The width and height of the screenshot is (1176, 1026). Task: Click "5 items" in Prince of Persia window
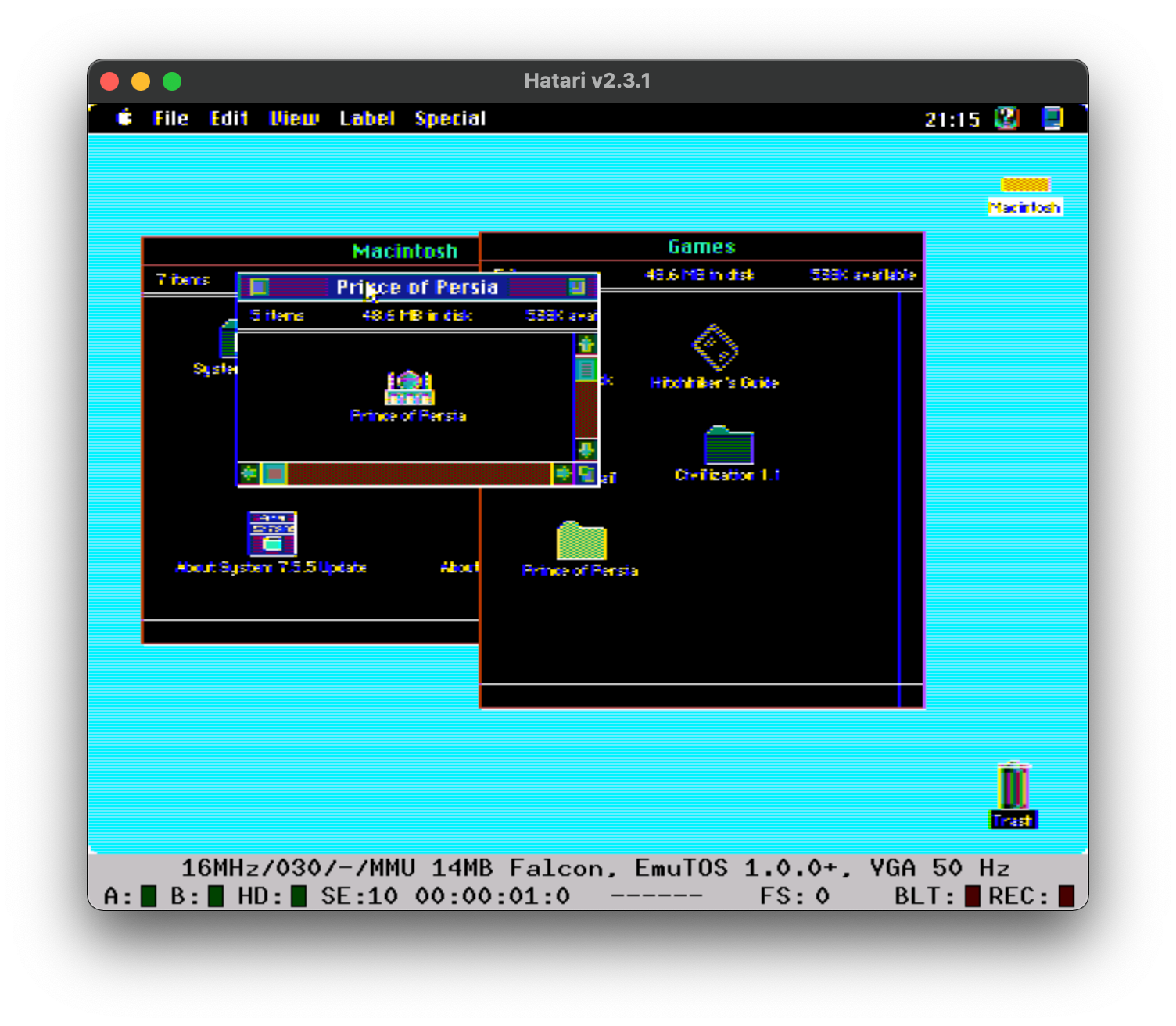tap(277, 315)
